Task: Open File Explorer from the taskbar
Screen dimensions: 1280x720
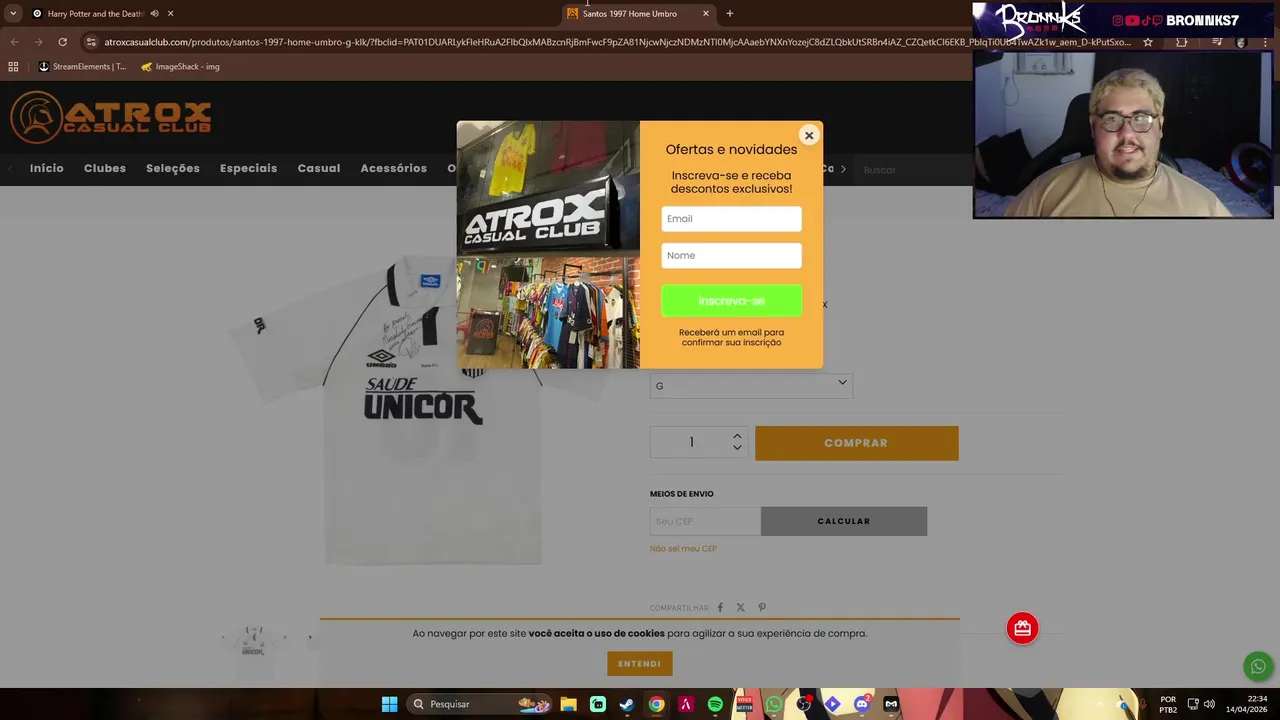Action: 568,704
